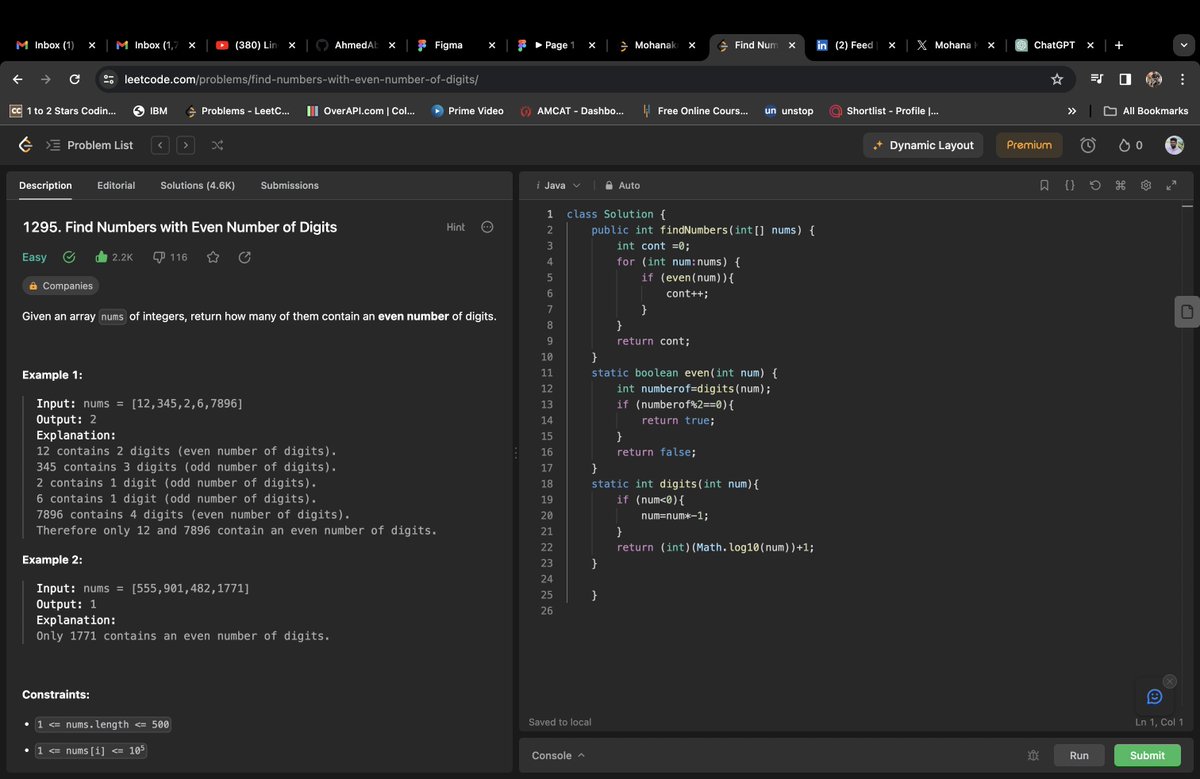Screen dimensions: 1200x779
Task: Open editor keyboard shortcuts icon
Action: (x=1120, y=185)
